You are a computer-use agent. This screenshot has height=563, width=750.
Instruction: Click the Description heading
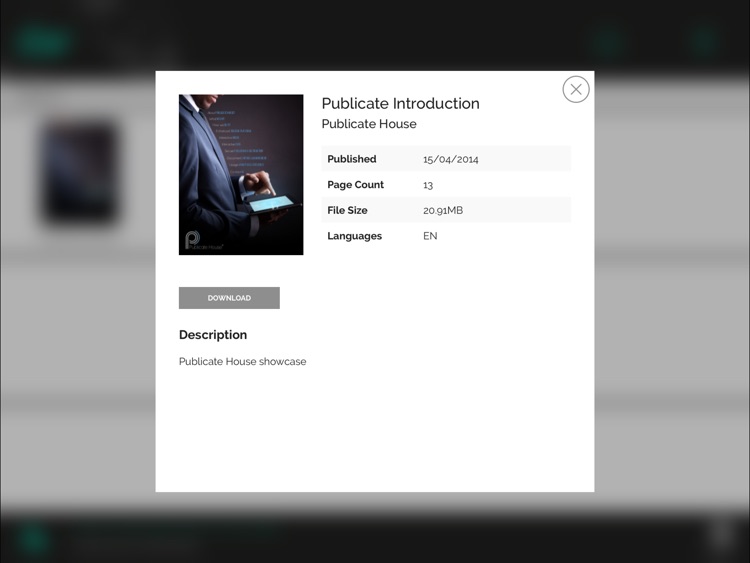[213, 335]
